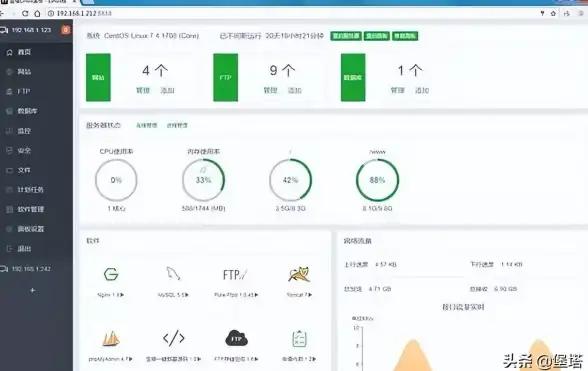Click 管理 under the 4 个 website count

click(x=143, y=90)
